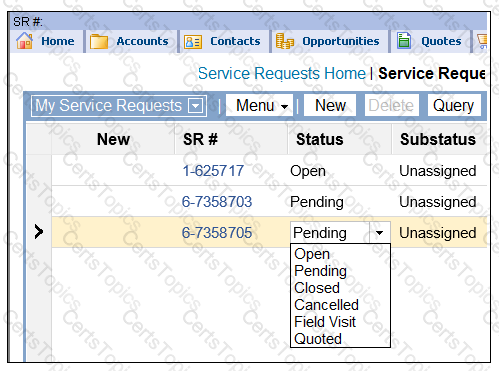This screenshot has height=371, width=499.
Task: Select Closed from the status list
Action: pos(317,288)
